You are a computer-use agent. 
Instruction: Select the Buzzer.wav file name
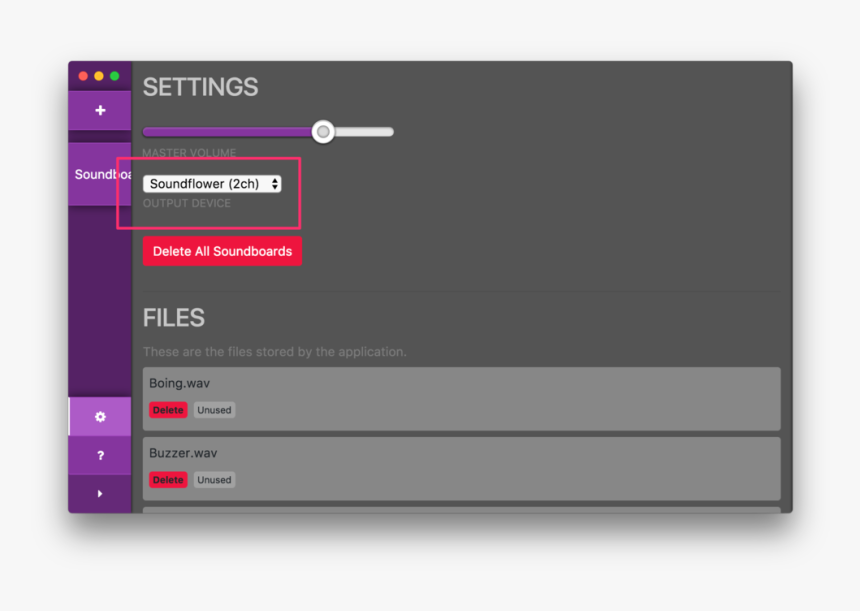pyautogui.click(x=183, y=453)
